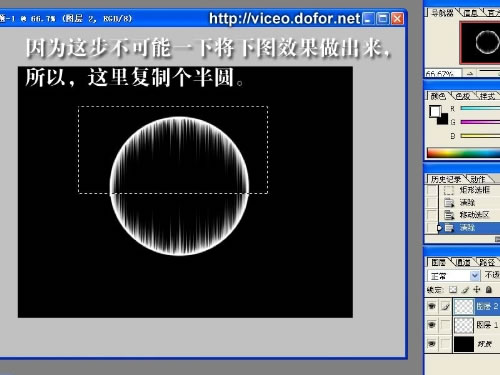Screen dimensions: 500x375
Task: Open the 样式 (Styles) tab
Action: point(487,96)
